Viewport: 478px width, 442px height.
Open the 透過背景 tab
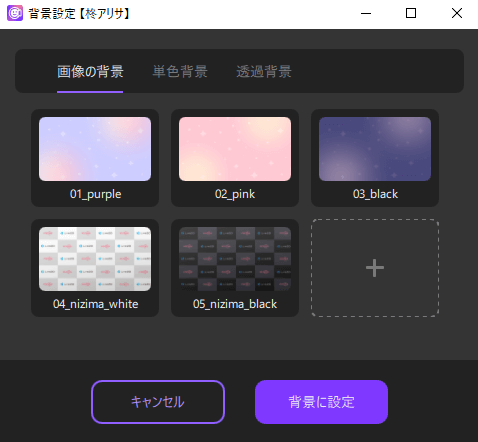[x=264, y=72]
